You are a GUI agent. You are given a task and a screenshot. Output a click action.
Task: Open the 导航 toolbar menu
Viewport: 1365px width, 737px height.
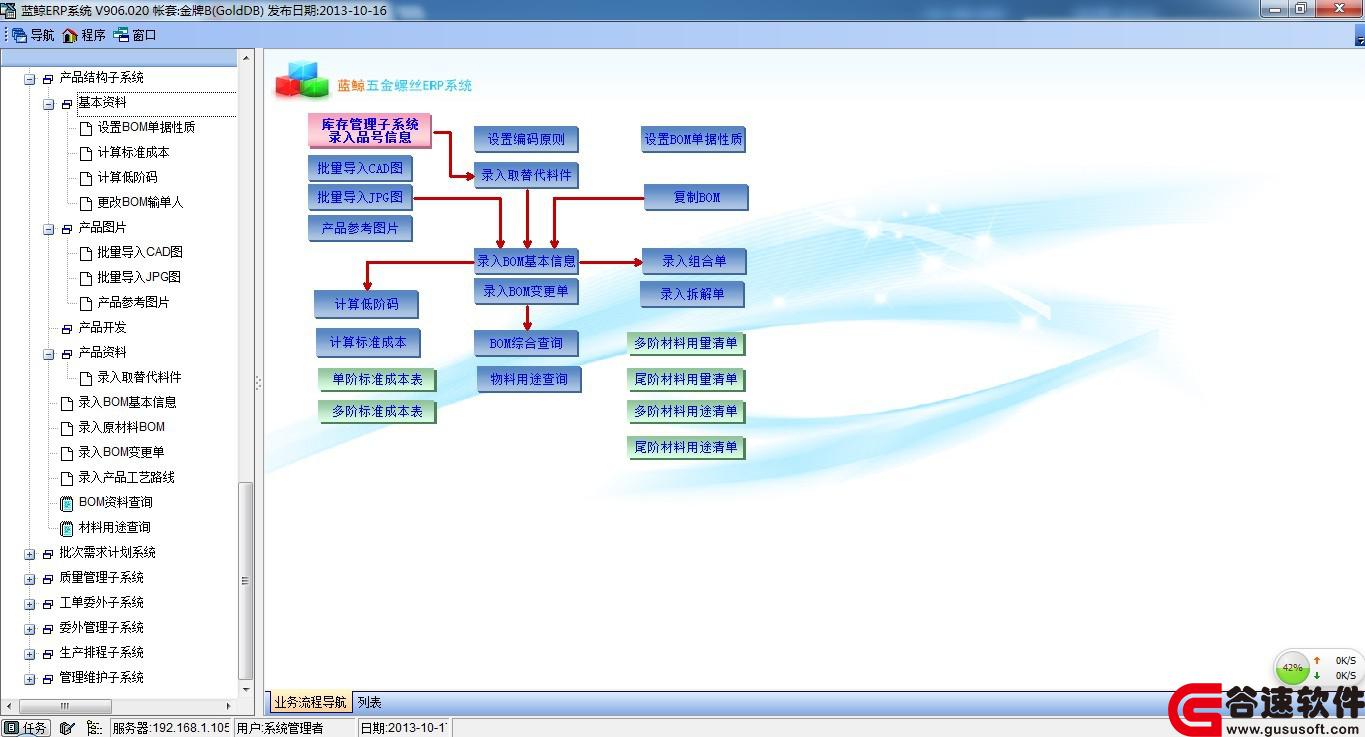[x=33, y=35]
